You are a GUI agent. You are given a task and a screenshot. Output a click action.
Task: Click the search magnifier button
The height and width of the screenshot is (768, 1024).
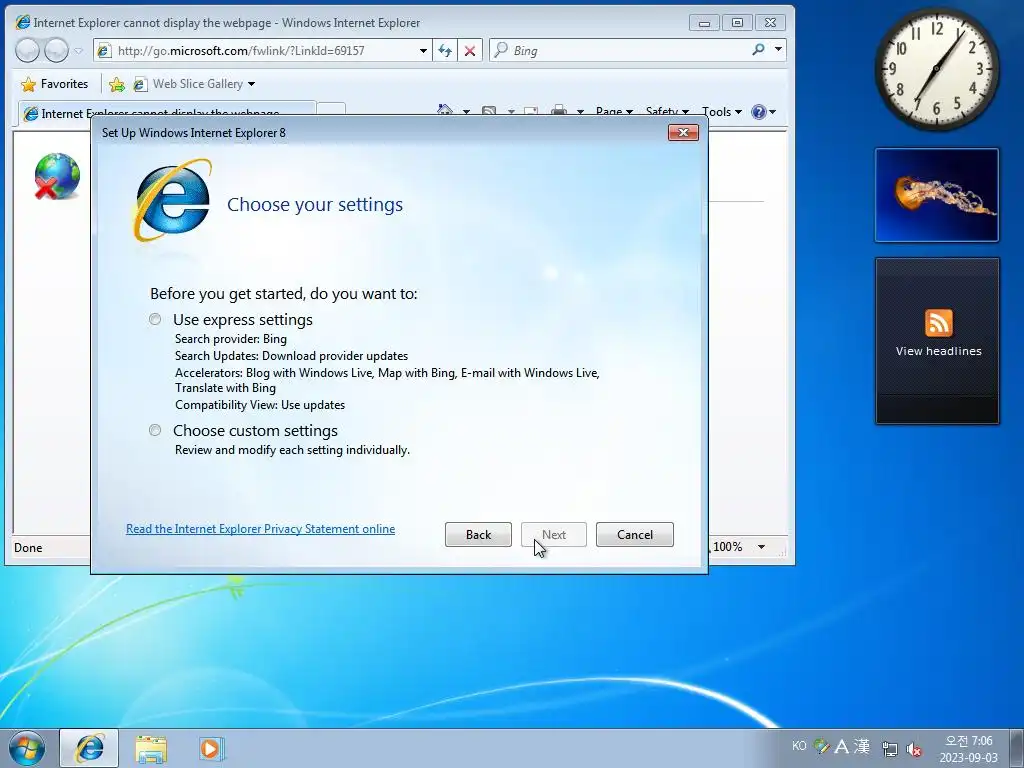pyautogui.click(x=758, y=50)
